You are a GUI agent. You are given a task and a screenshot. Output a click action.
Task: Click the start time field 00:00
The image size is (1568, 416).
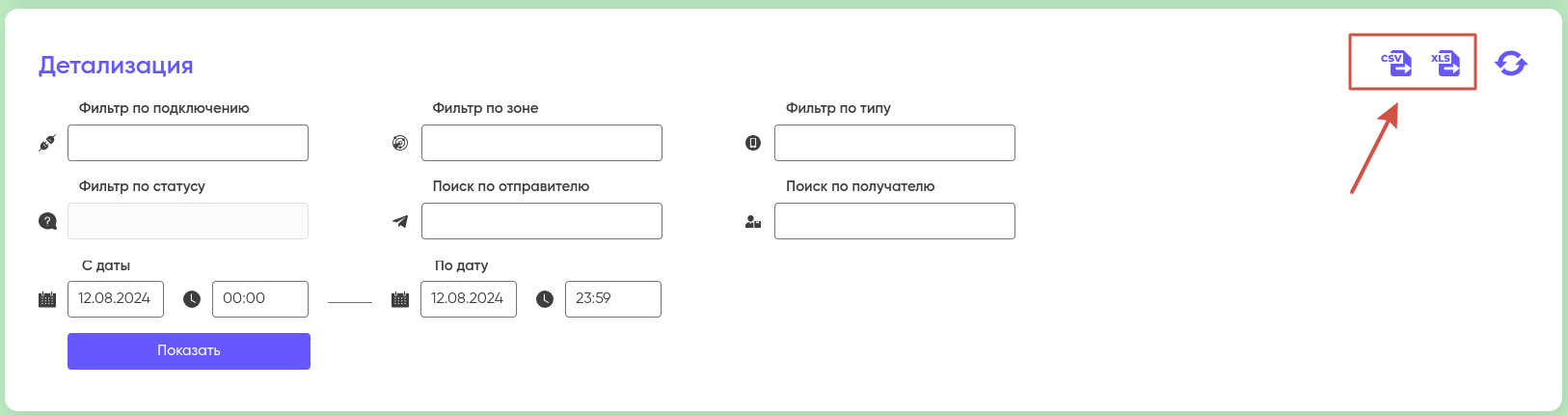[260, 299]
